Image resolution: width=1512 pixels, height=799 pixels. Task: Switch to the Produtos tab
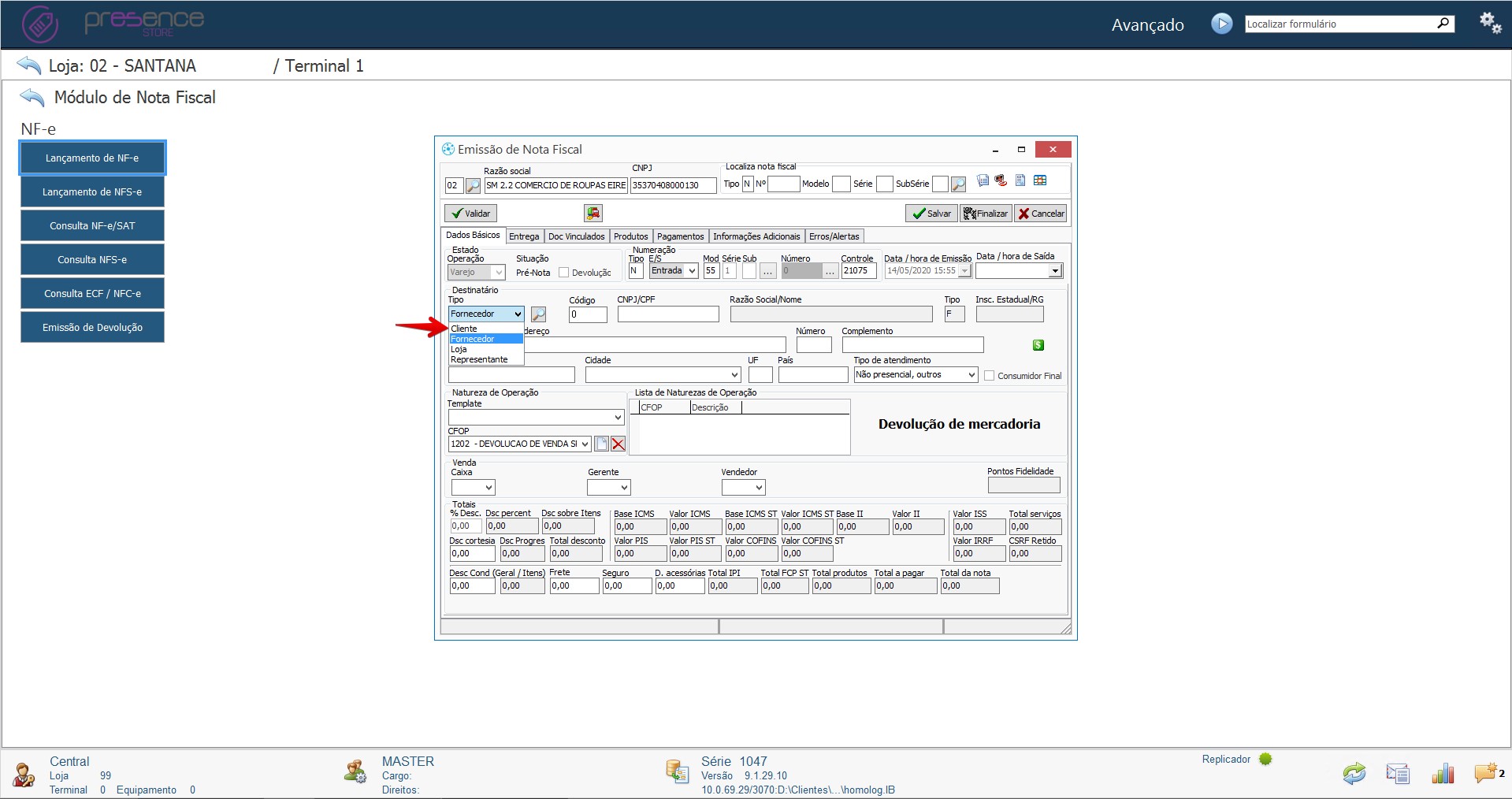(631, 236)
